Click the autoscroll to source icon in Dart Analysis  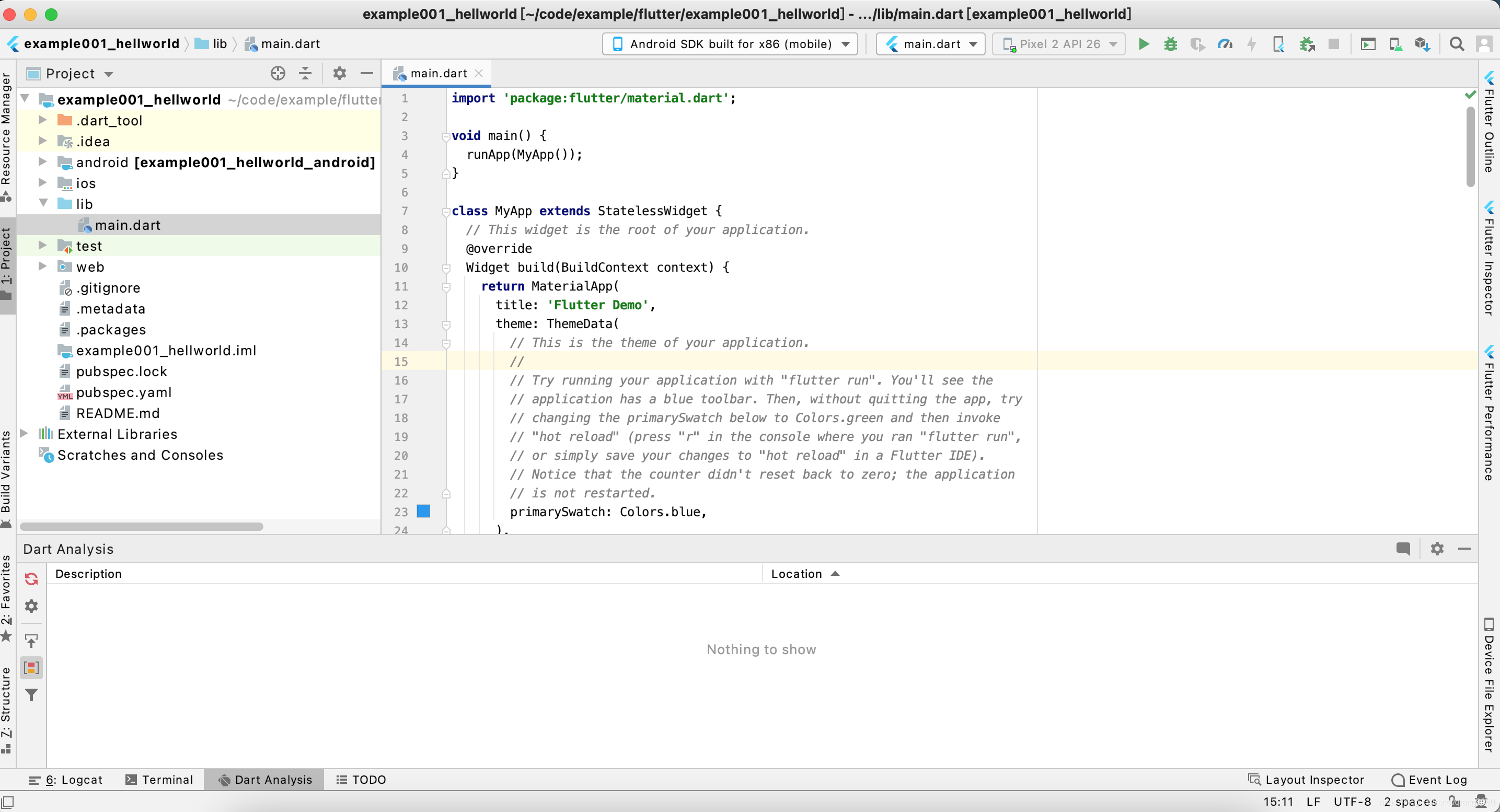click(x=31, y=641)
